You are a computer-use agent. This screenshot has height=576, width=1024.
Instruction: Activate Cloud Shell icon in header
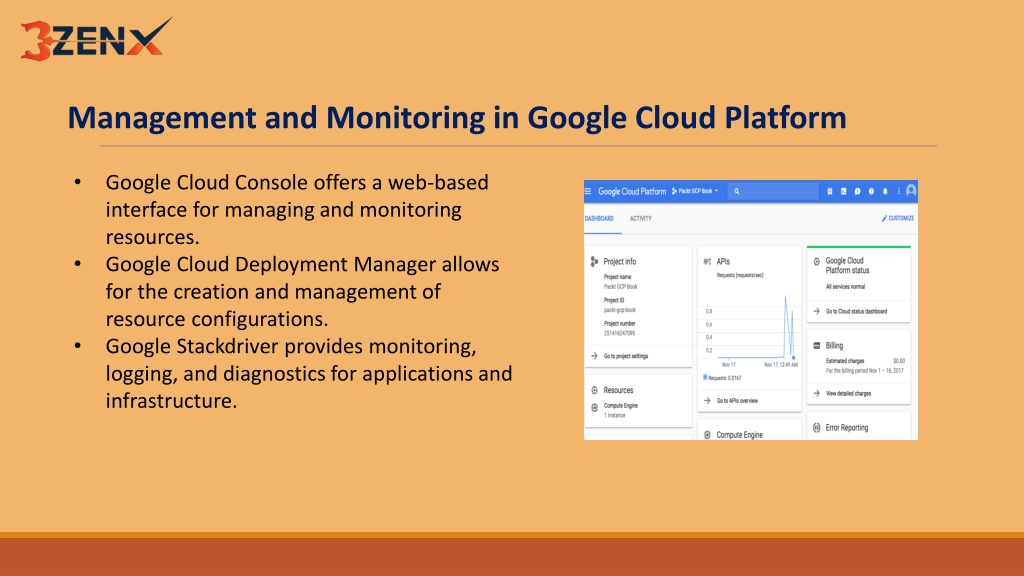pos(844,191)
